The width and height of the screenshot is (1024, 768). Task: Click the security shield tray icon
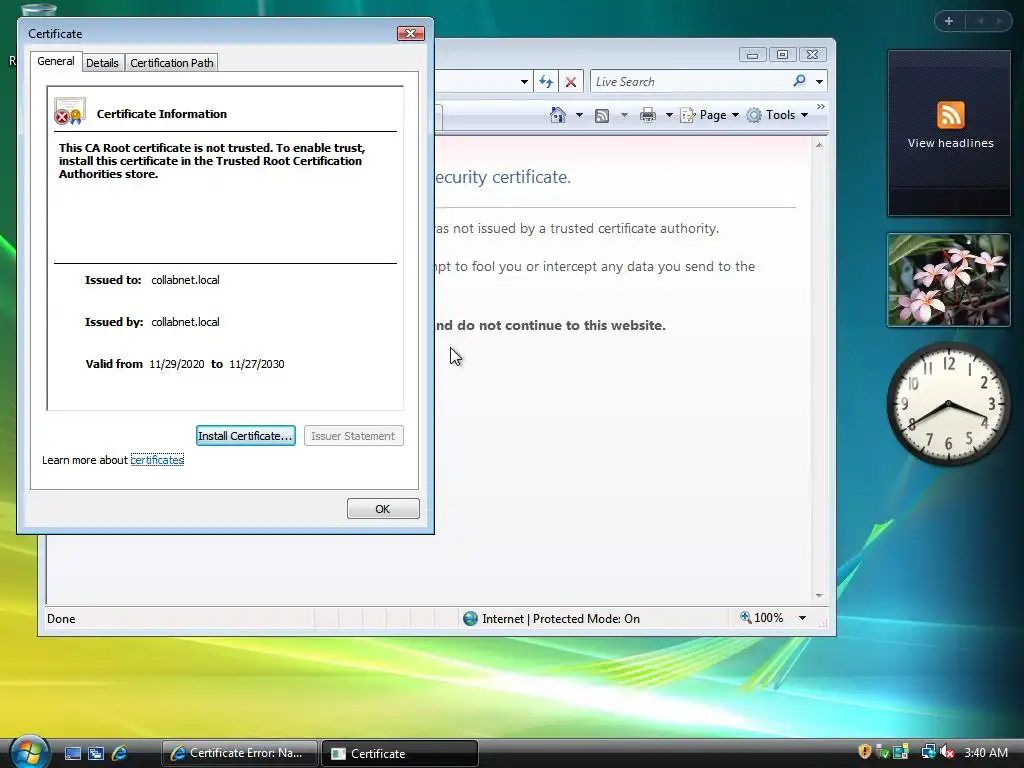[x=865, y=752]
